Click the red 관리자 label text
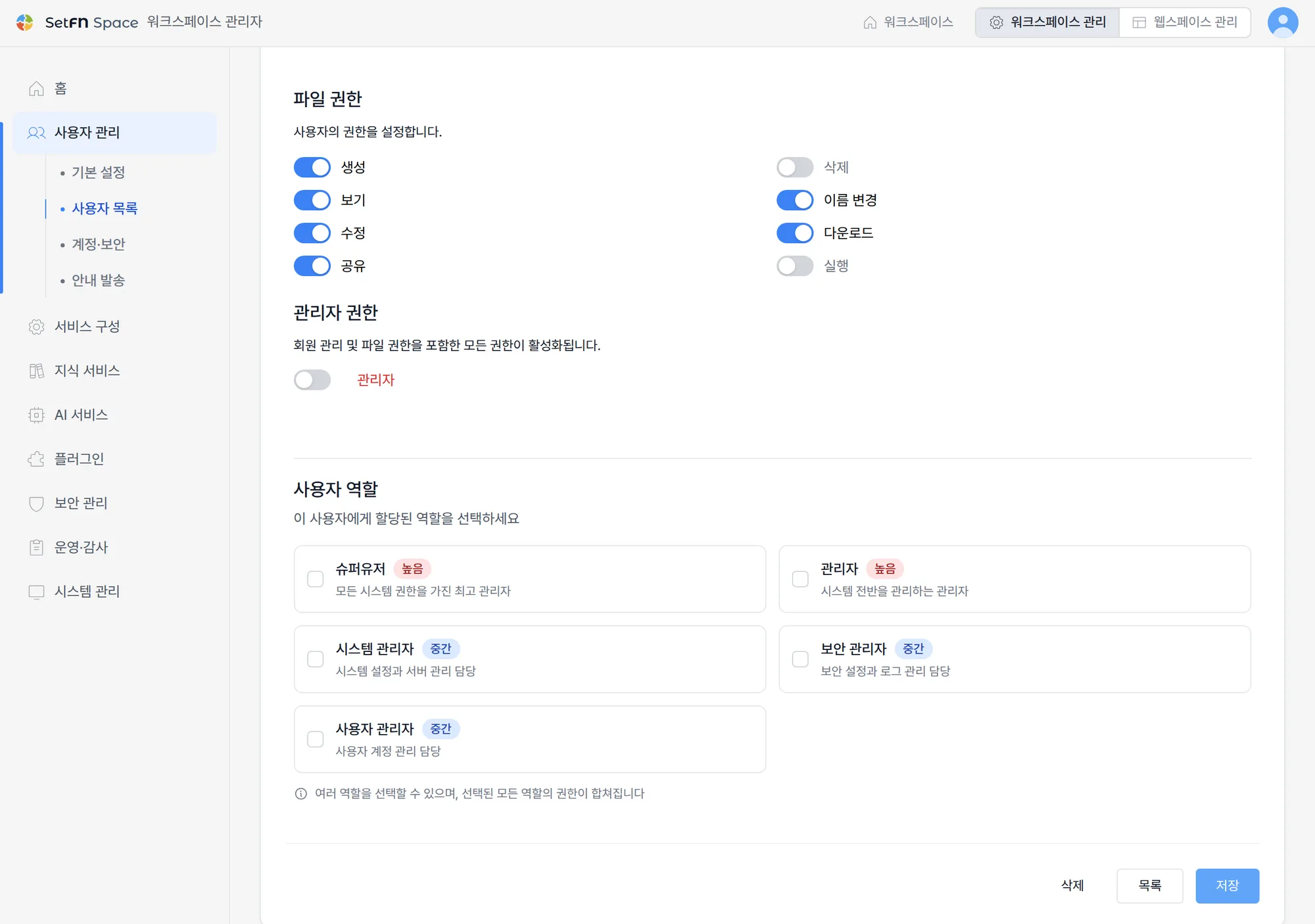Viewport: 1315px width, 924px height. pyautogui.click(x=375, y=380)
